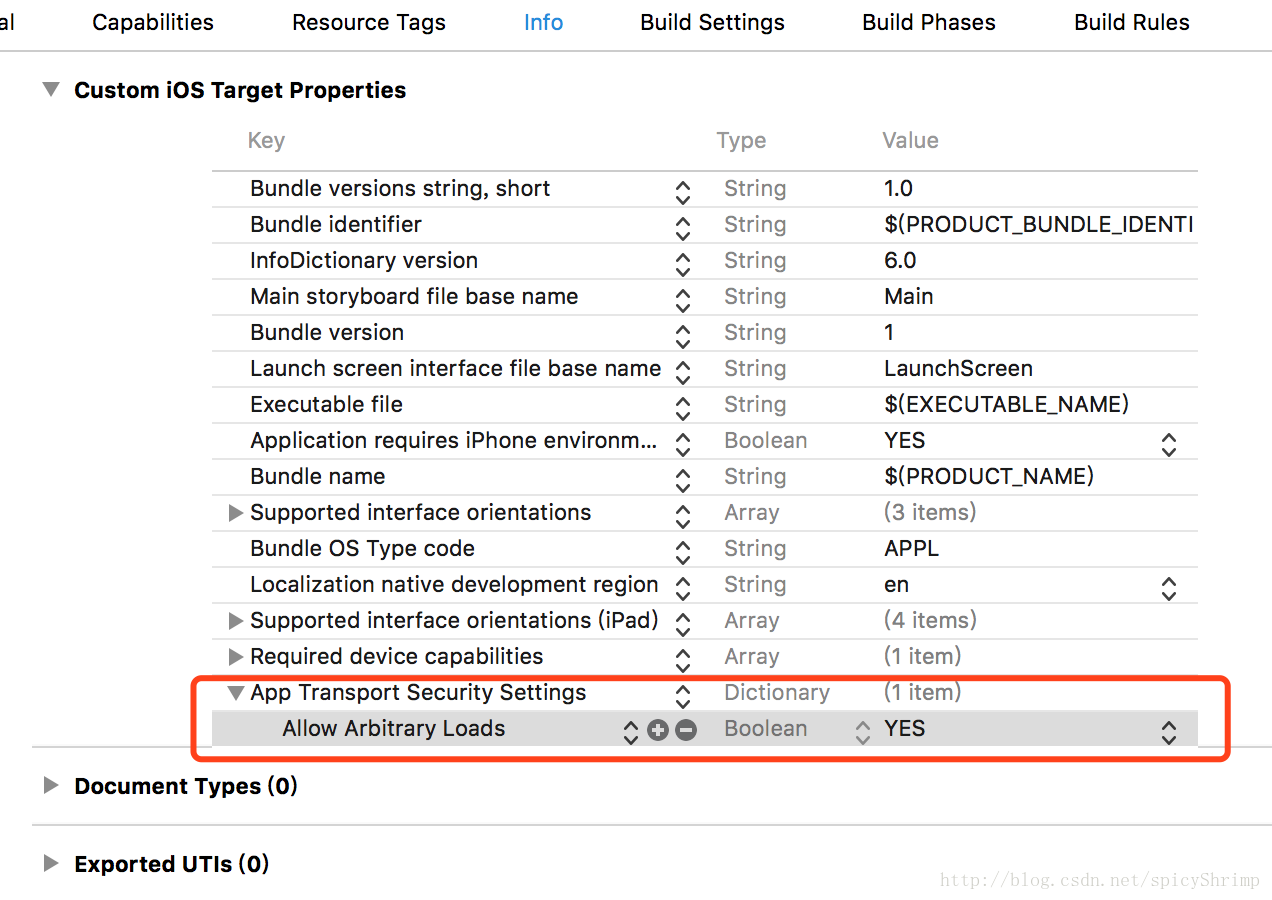Open key stepper for Allow Arbitrary Loads
1272x900 pixels.
click(630, 731)
